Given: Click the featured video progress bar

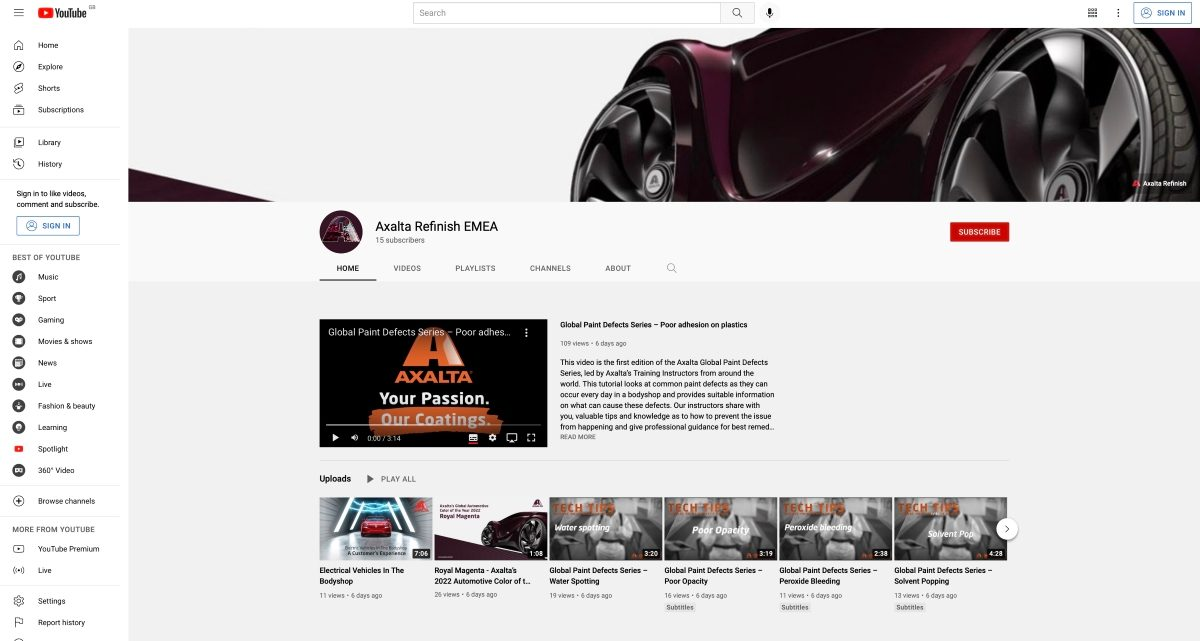Looking at the screenshot, I should click(x=433, y=425).
